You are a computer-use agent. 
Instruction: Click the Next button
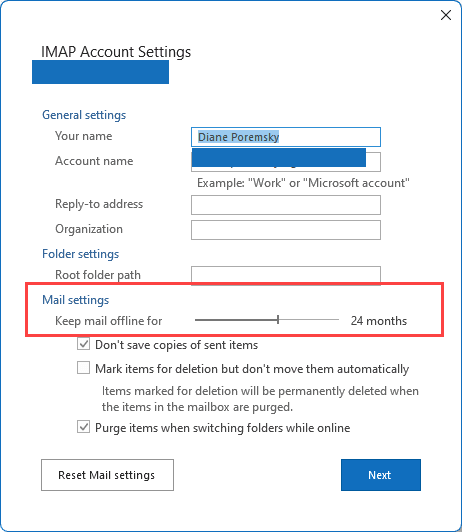[381, 475]
